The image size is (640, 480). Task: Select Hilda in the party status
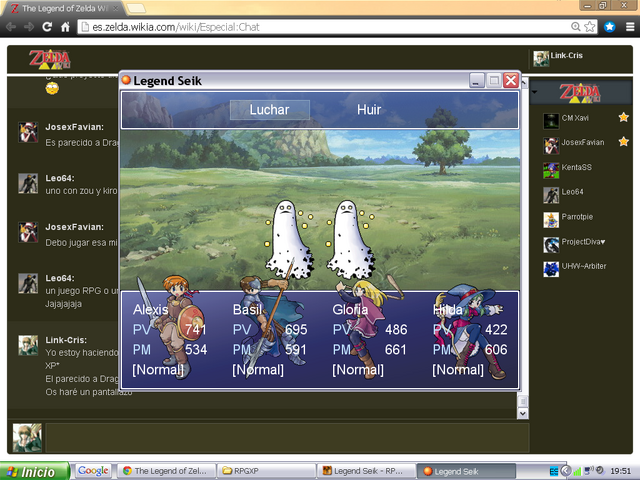pyautogui.click(x=447, y=309)
